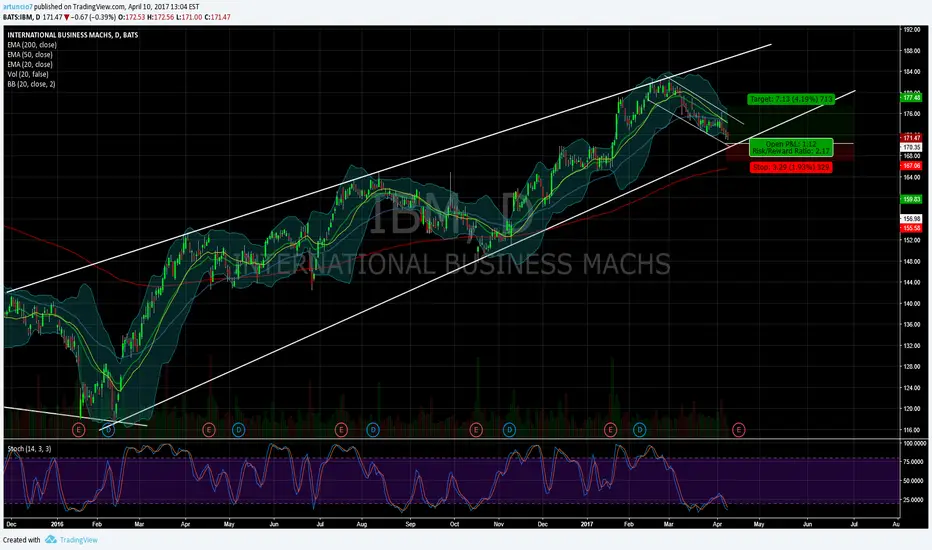This screenshot has height=550, width=932.
Task: Click the 25.0000 stochastic scale label
Action: point(915,500)
